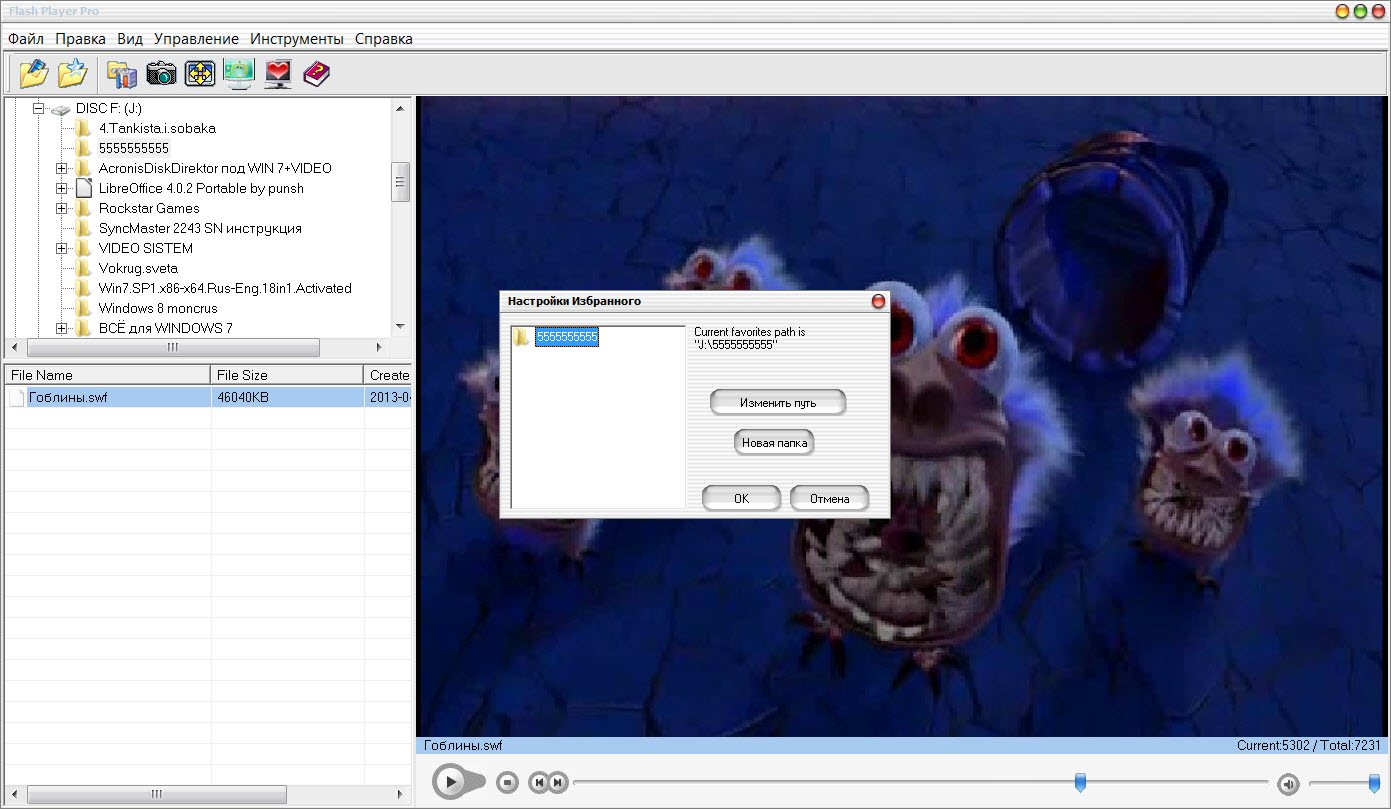The image size is (1391, 809).
Task: Close the Настройки Избранного dialog
Action: pos(878,301)
